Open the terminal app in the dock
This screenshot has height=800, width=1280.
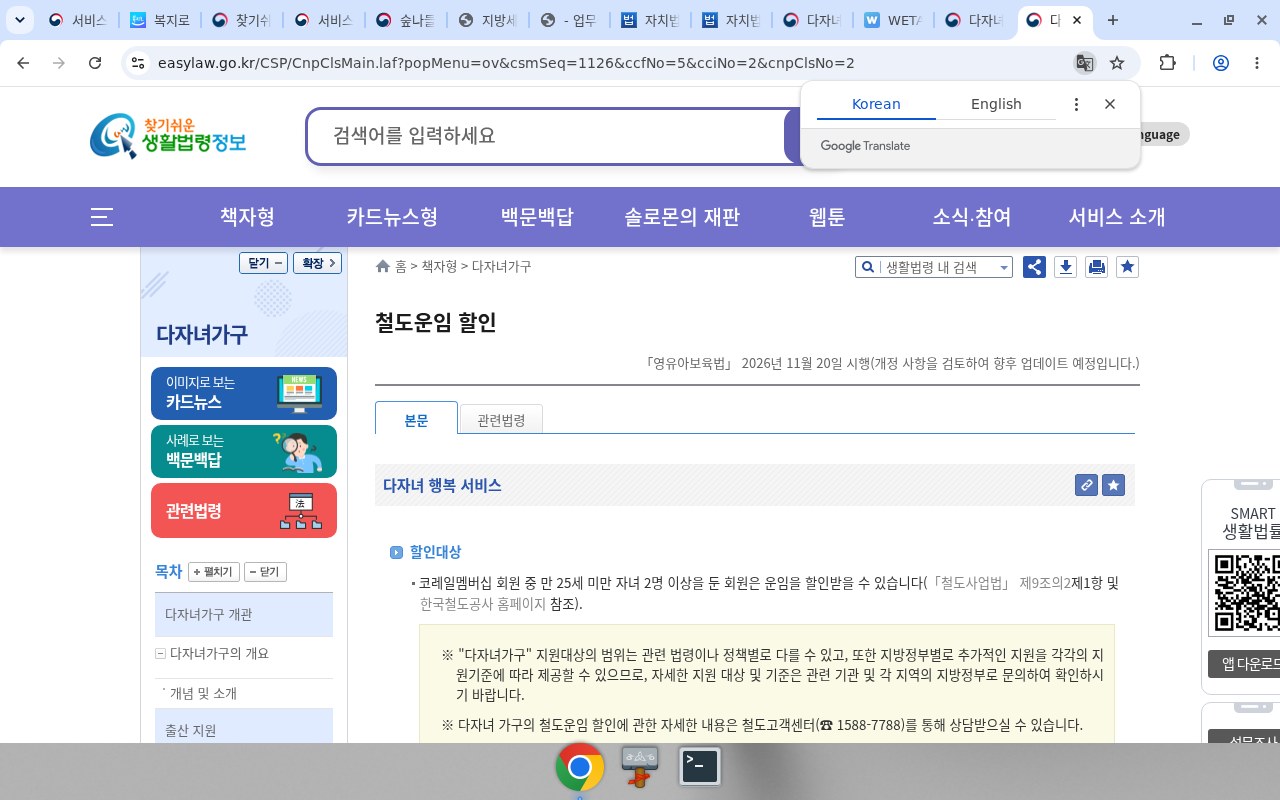pyautogui.click(x=700, y=767)
